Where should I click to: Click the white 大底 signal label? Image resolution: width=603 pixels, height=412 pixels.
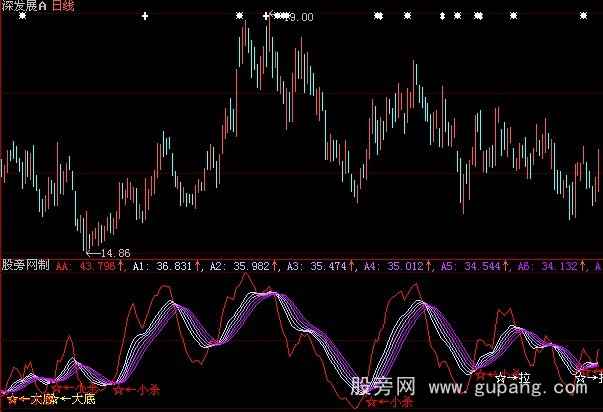78,399
